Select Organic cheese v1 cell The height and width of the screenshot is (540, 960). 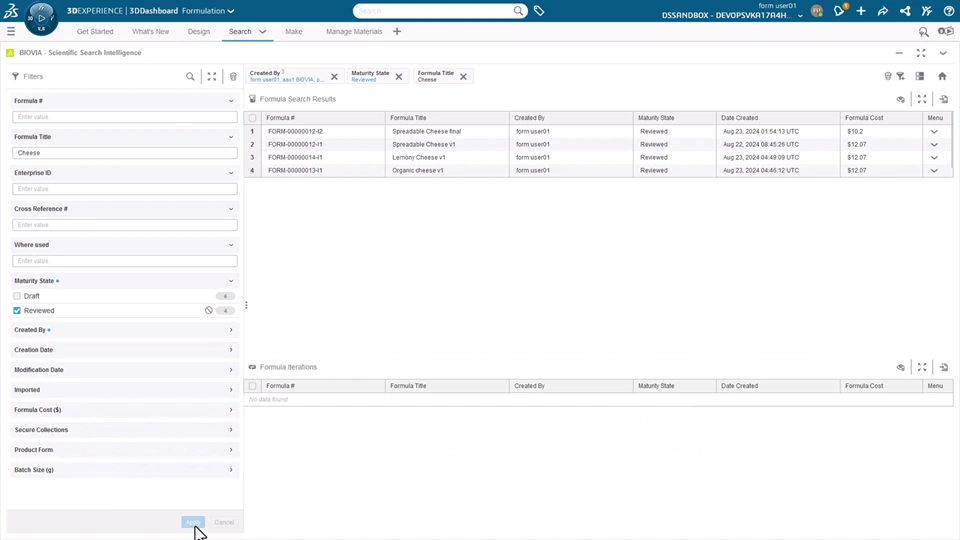point(418,171)
